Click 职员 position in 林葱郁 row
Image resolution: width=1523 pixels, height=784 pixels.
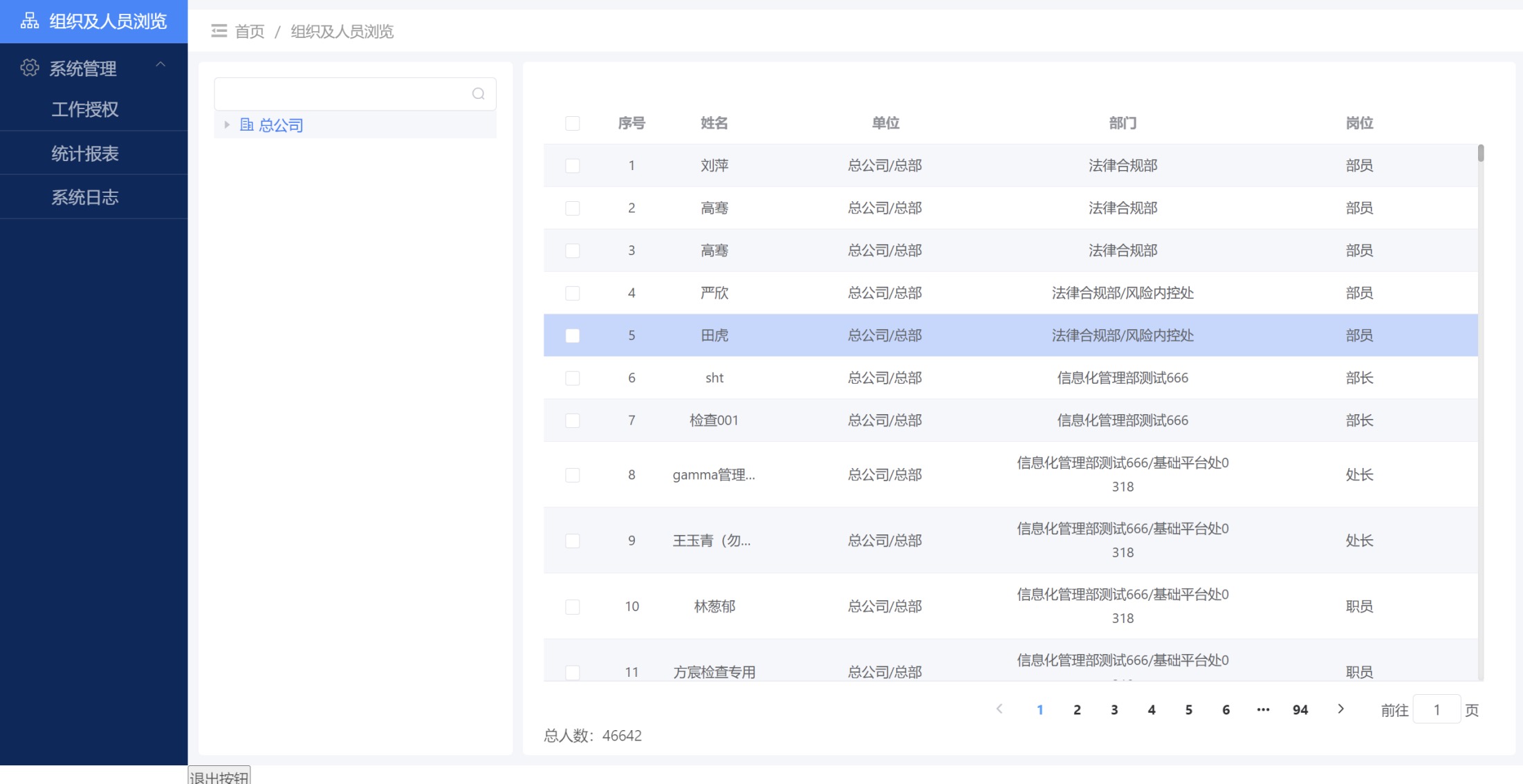coord(1359,606)
